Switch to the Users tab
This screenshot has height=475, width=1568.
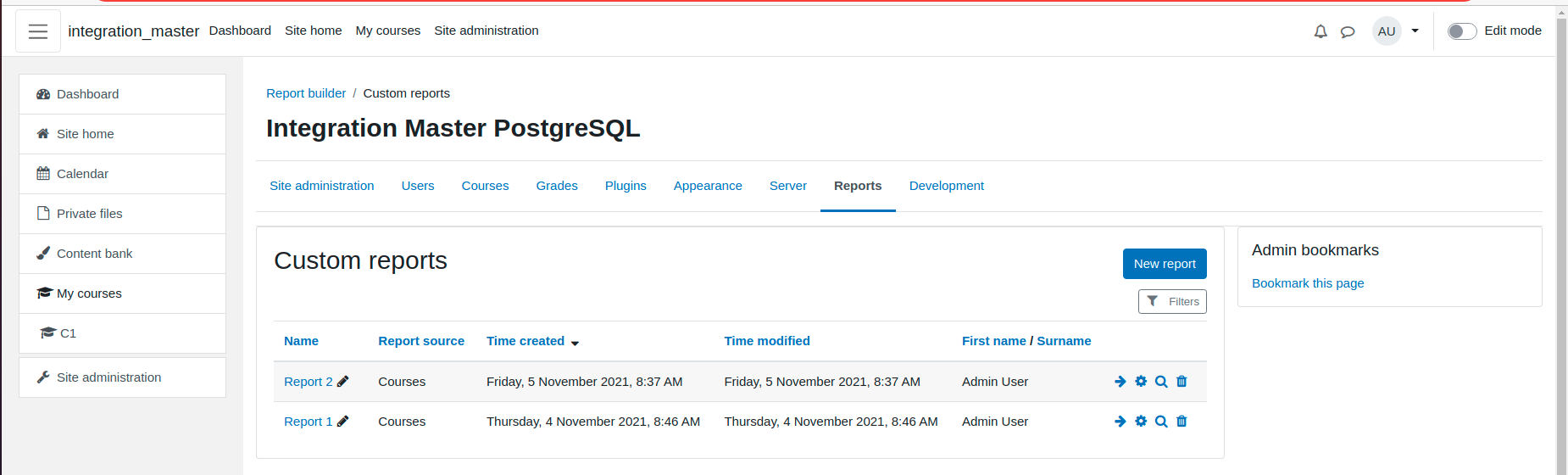point(418,186)
